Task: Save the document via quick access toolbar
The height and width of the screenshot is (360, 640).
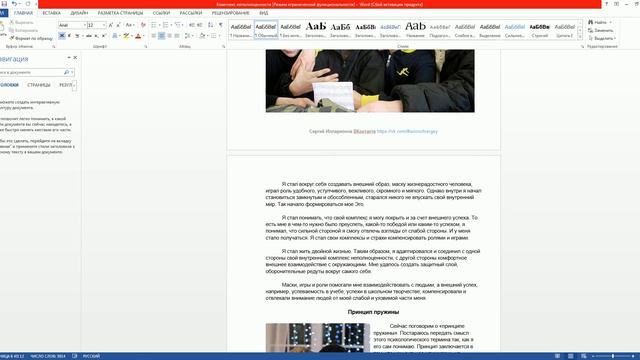Action: 4,4
